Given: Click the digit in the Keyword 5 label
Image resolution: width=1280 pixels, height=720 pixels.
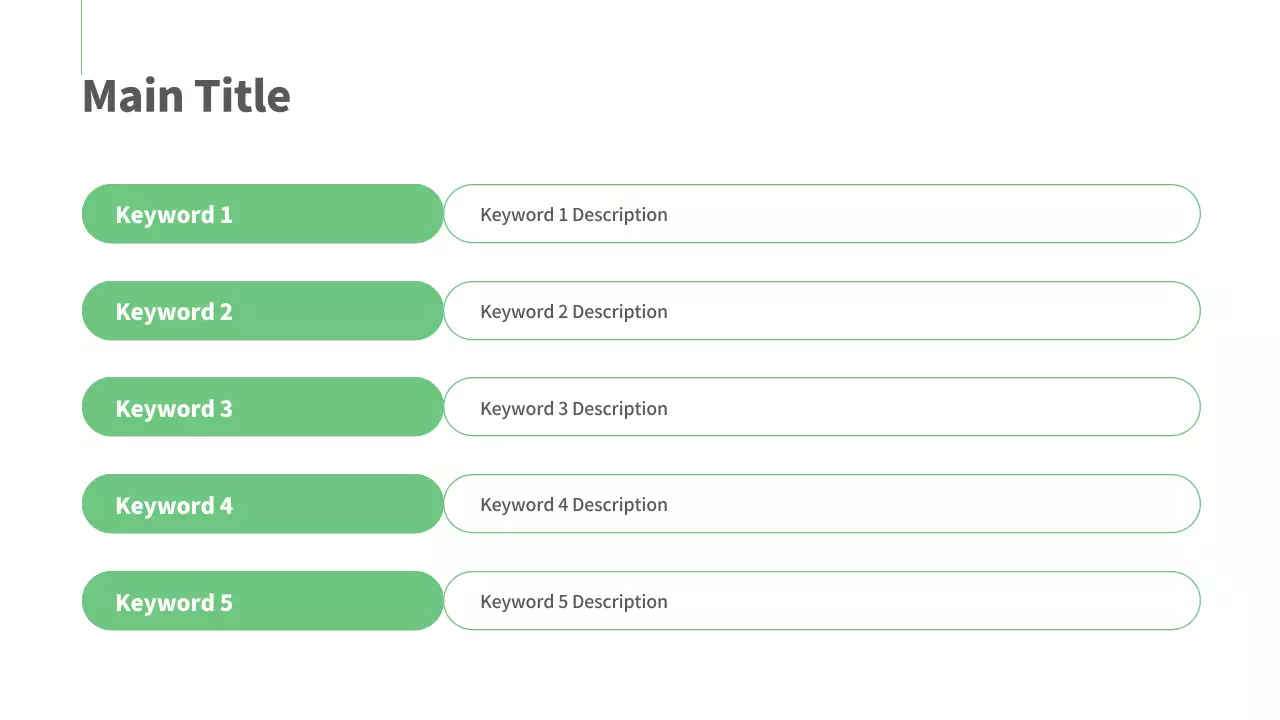Looking at the screenshot, I should tap(226, 603).
